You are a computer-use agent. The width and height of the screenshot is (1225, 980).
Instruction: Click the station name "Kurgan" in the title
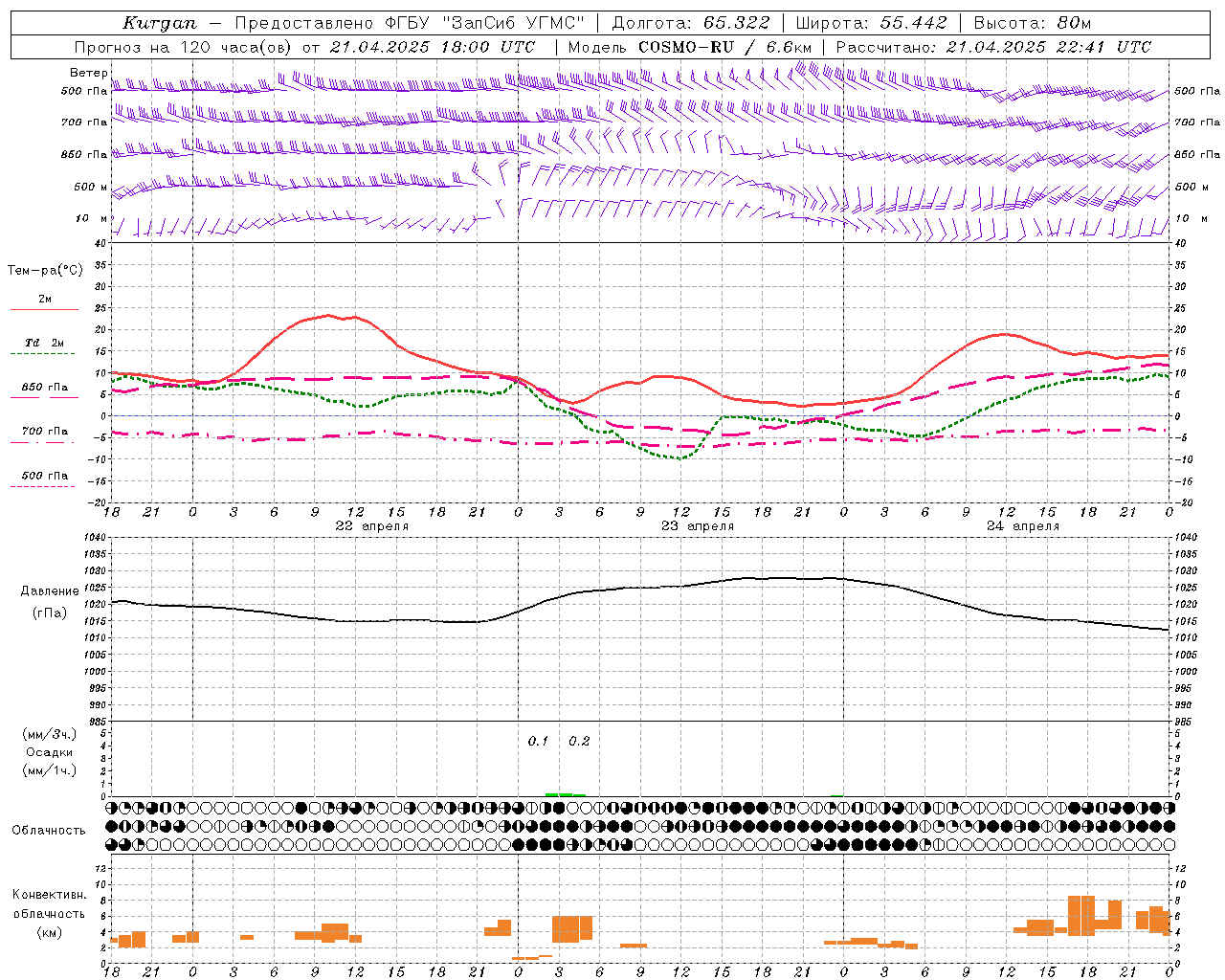pyautogui.click(x=159, y=23)
